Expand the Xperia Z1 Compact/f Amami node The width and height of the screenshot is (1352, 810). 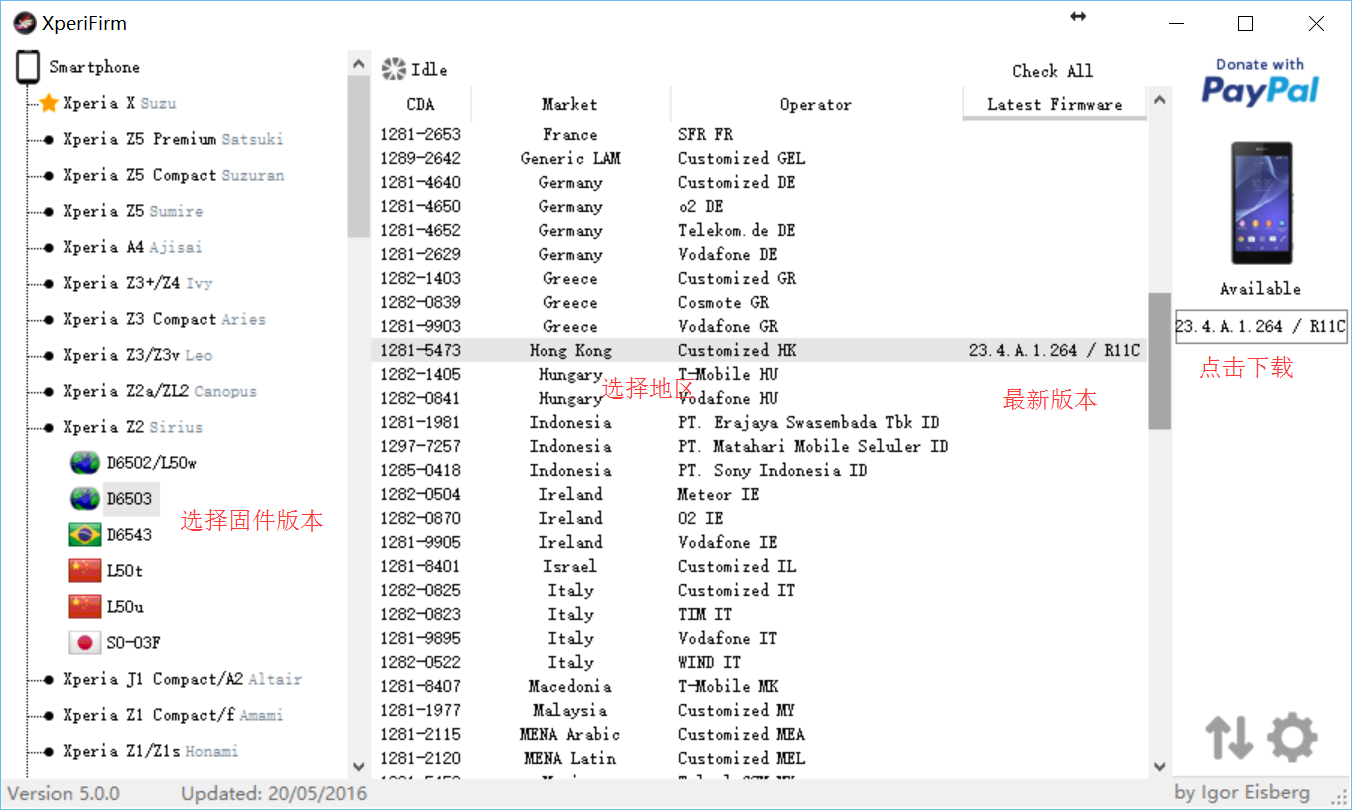click(x=48, y=715)
